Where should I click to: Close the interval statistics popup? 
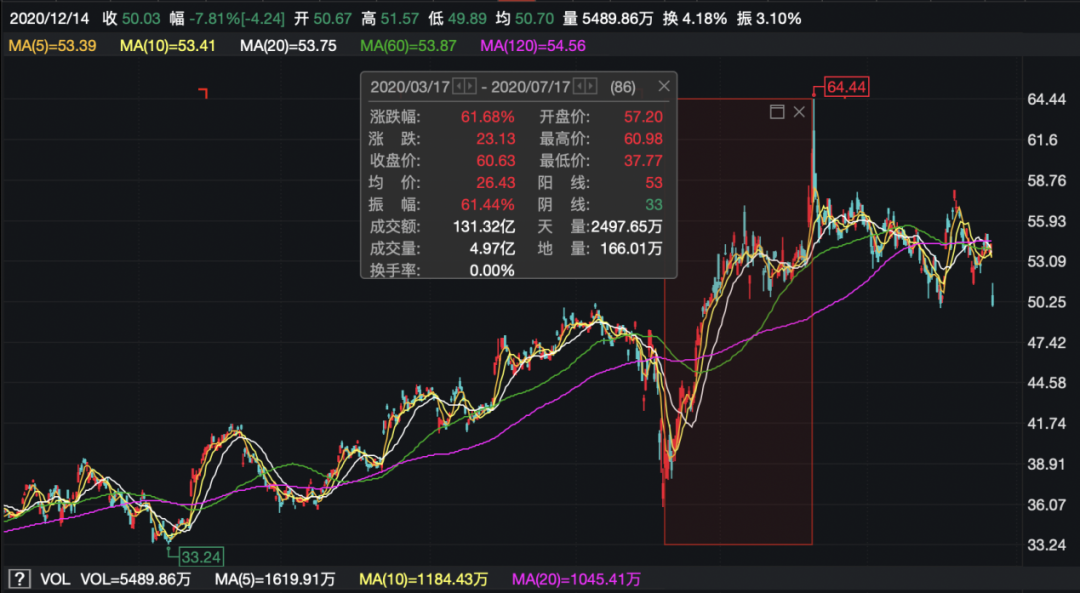click(x=663, y=86)
